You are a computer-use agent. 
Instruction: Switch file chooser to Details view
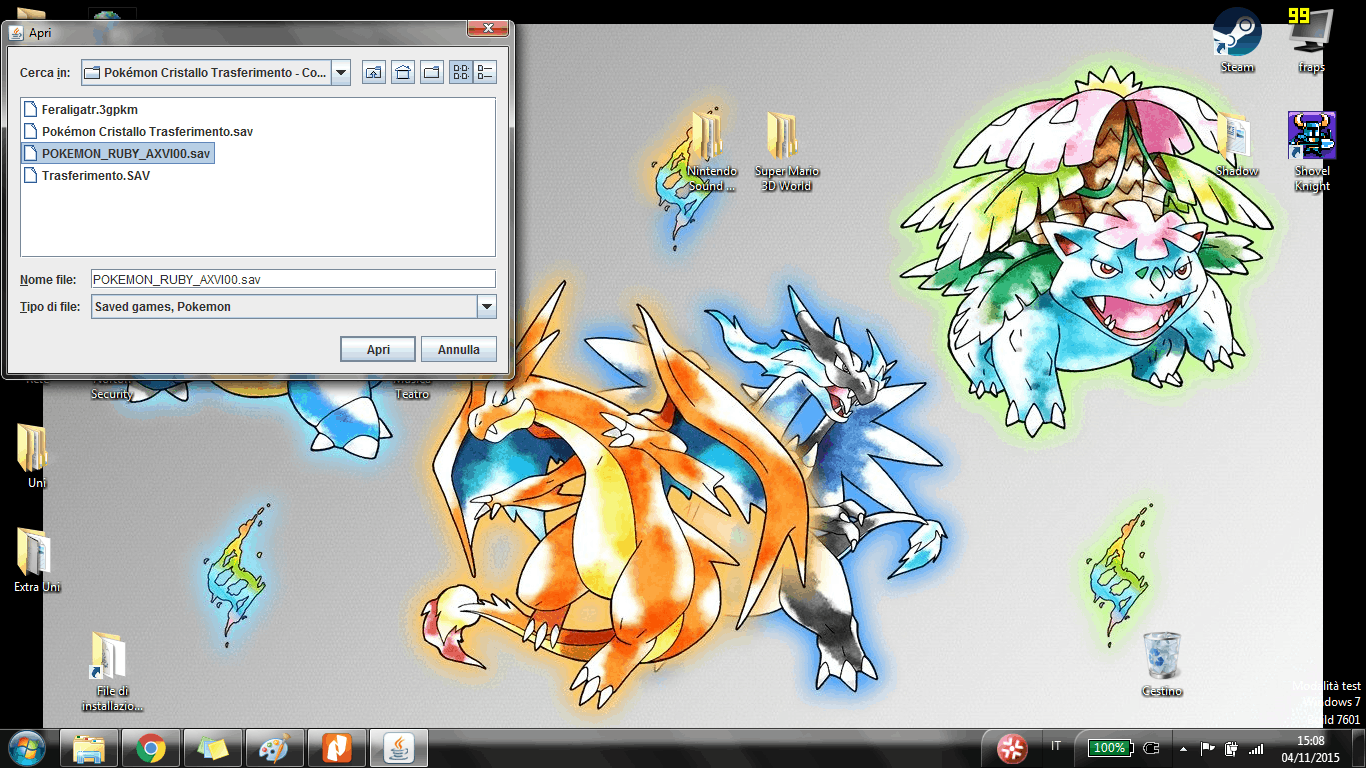click(485, 72)
